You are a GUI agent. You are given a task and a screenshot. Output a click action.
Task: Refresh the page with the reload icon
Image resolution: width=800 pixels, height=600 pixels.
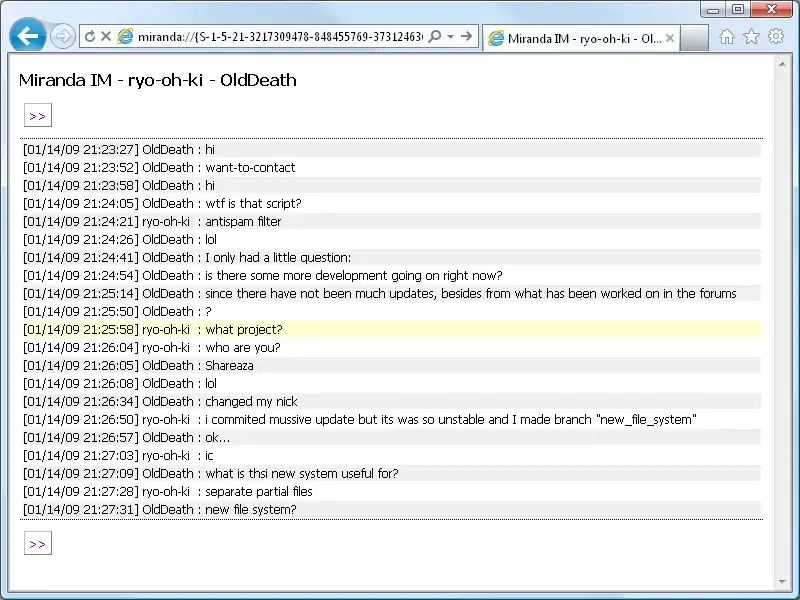click(x=90, y=36)
